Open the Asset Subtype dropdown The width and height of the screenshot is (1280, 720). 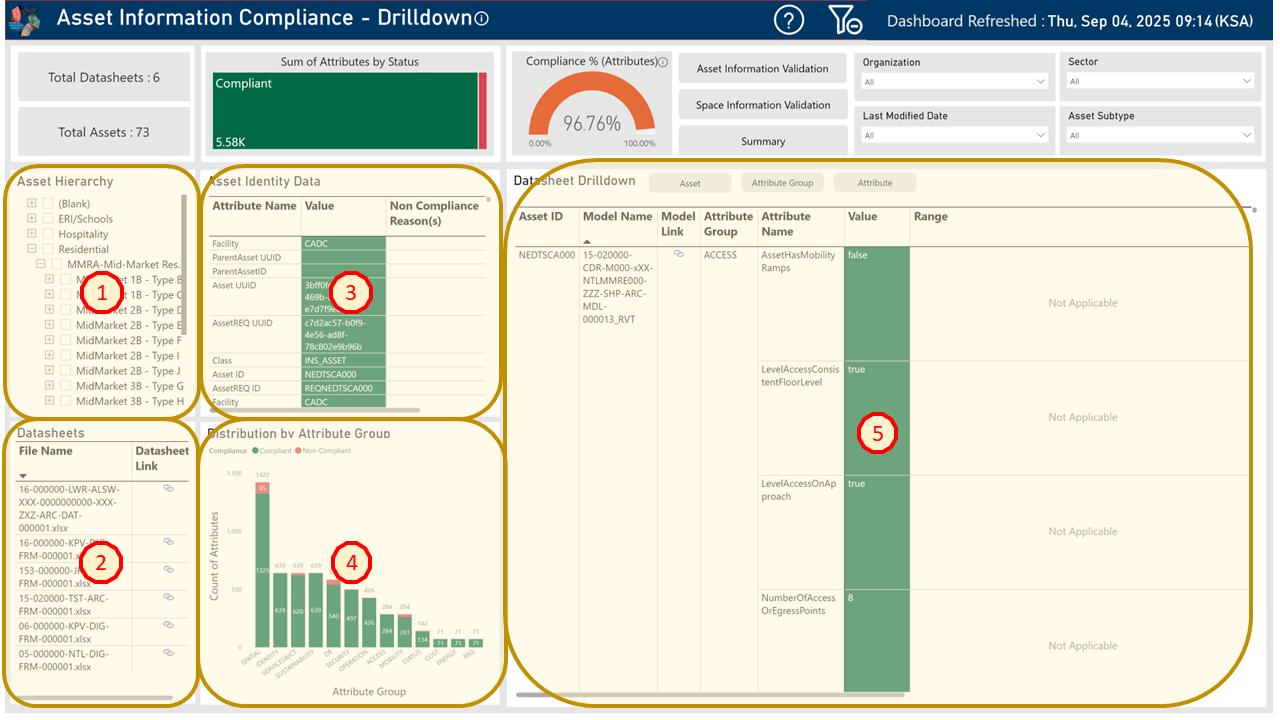pyautogui.click(x=1158, y=135)
